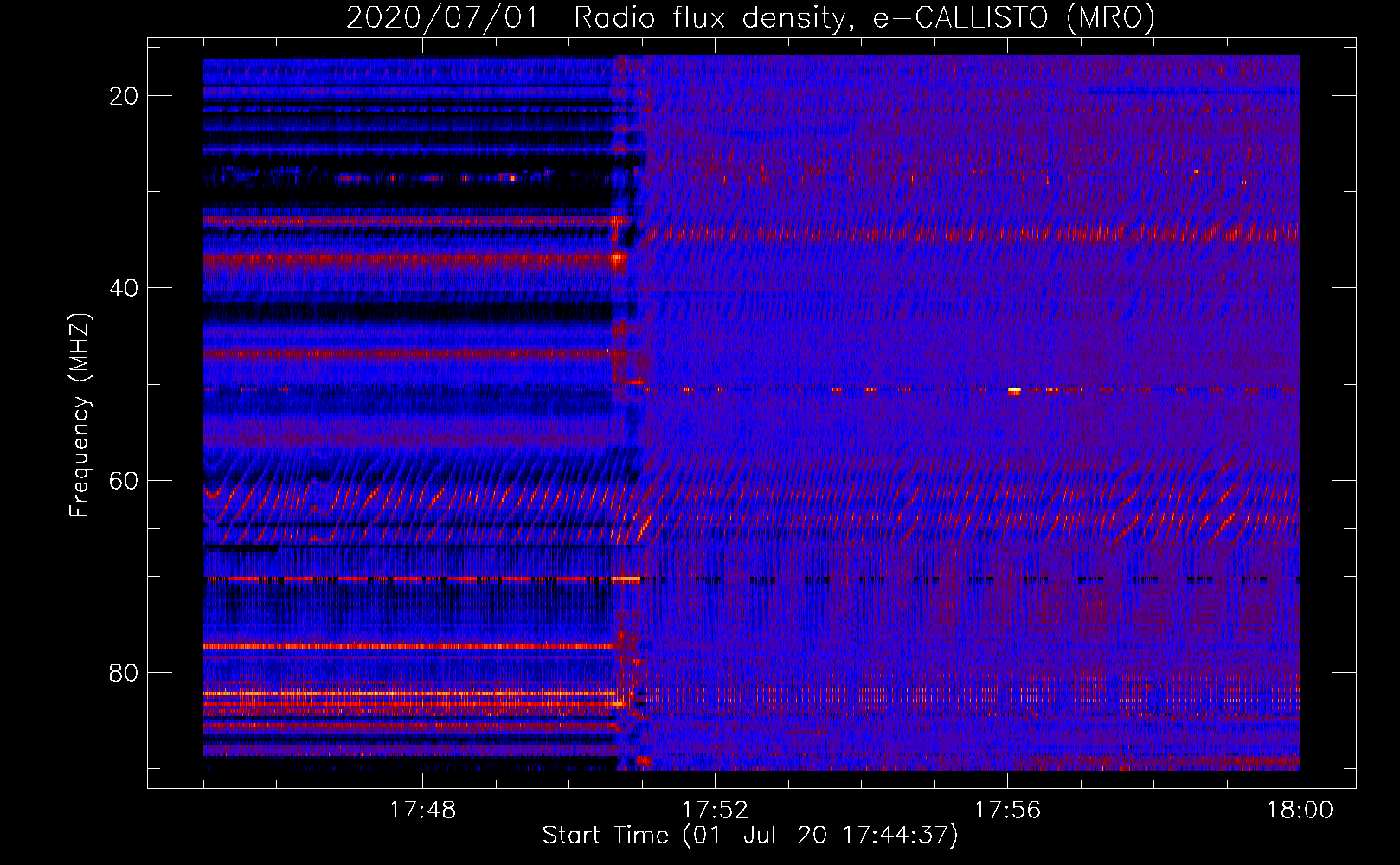Click the red dash at 50 MHz near 17:51

point(636,381)
